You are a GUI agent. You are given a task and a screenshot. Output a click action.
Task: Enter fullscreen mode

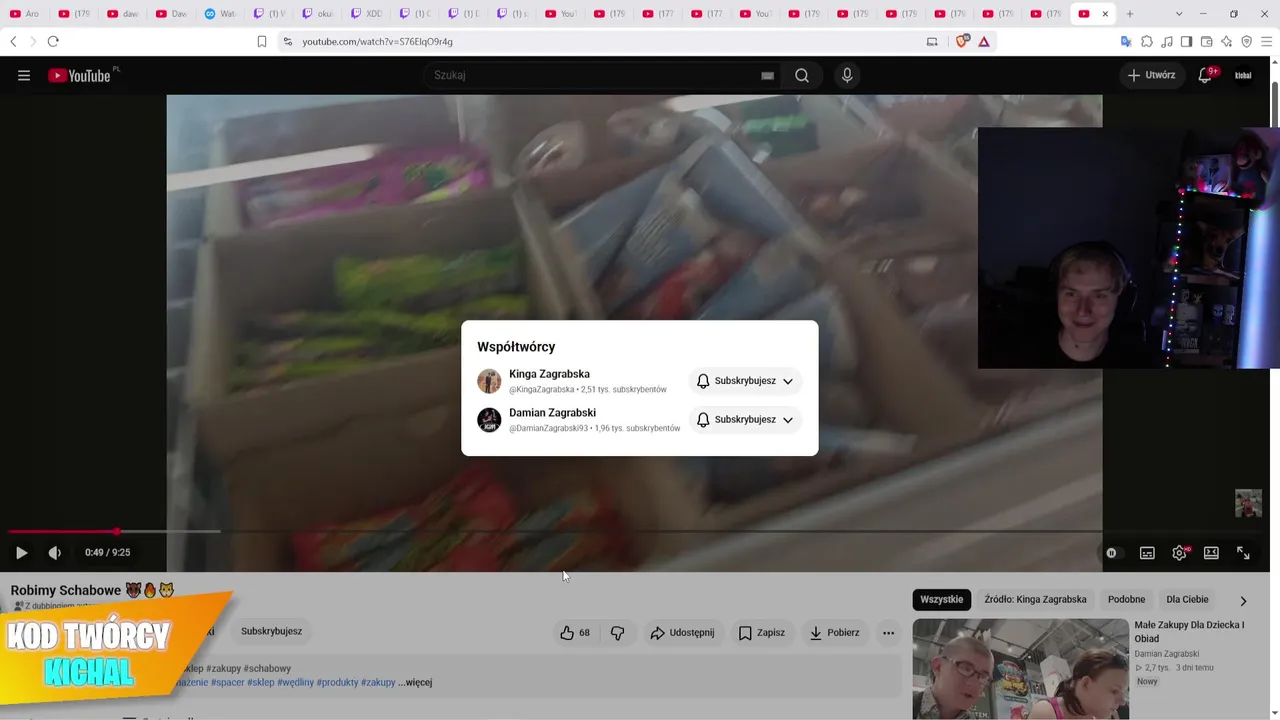tap(1243, 553)
